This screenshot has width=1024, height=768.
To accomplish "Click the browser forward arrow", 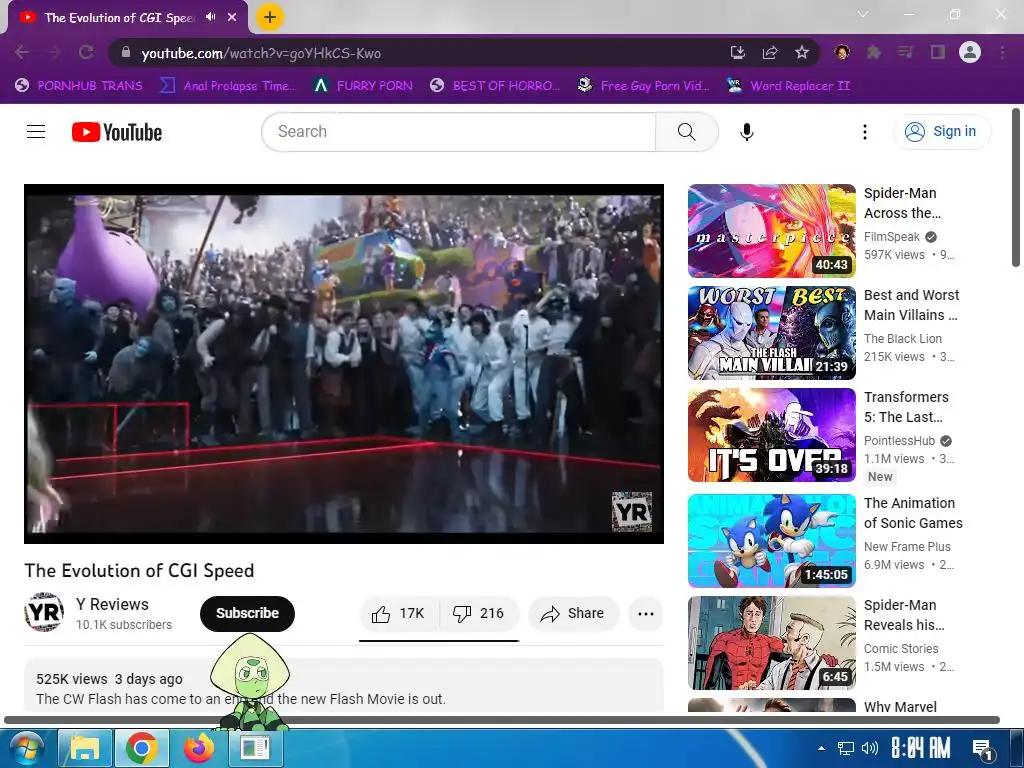I will (54, 52).
